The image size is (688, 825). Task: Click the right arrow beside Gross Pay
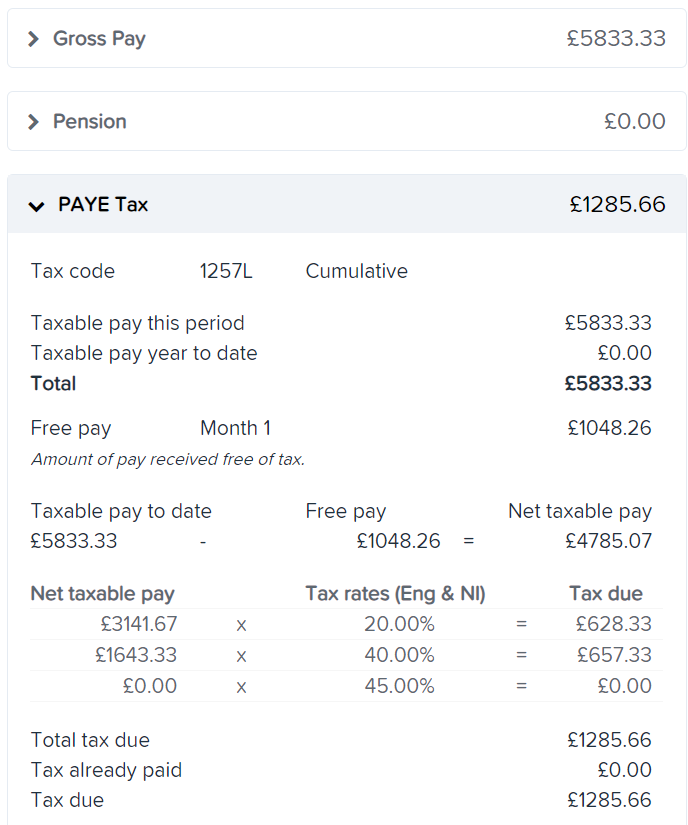[32, 38]
